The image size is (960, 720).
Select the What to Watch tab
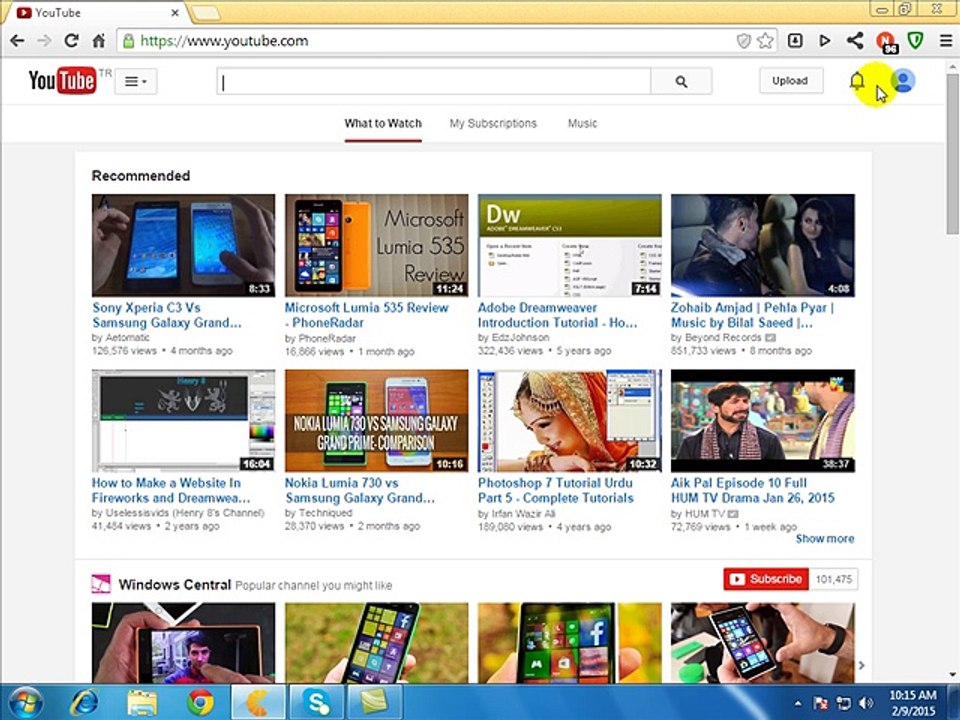(383, 123)
